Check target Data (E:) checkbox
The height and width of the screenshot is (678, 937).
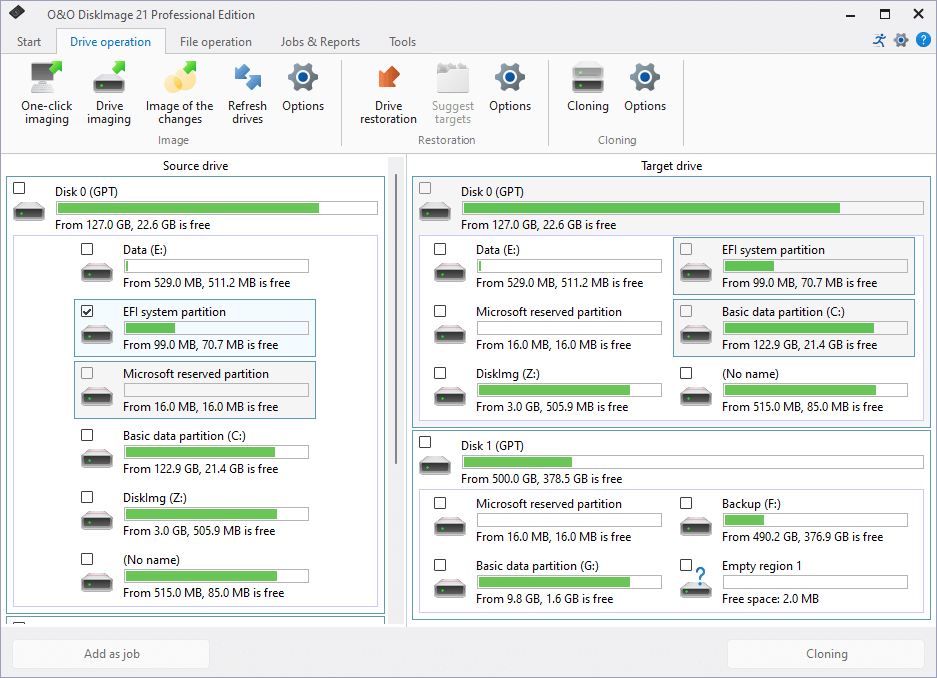[x=440, y=249]
